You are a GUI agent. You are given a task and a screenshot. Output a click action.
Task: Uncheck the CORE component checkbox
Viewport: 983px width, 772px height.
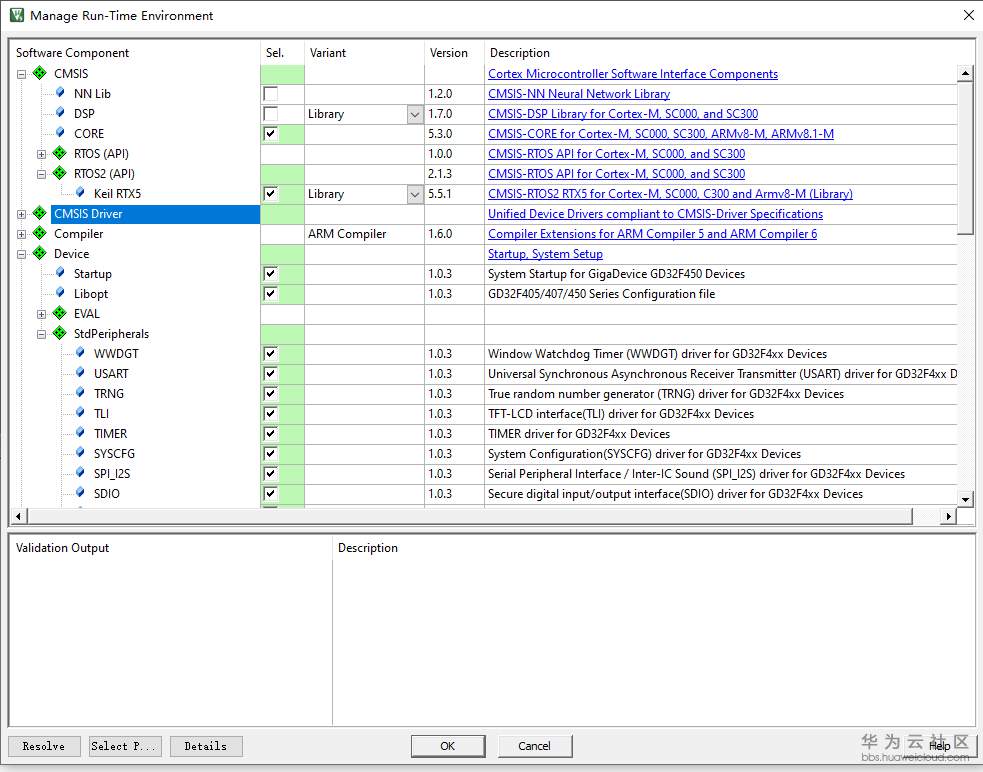pyautogui.click(x=270, y=134)
